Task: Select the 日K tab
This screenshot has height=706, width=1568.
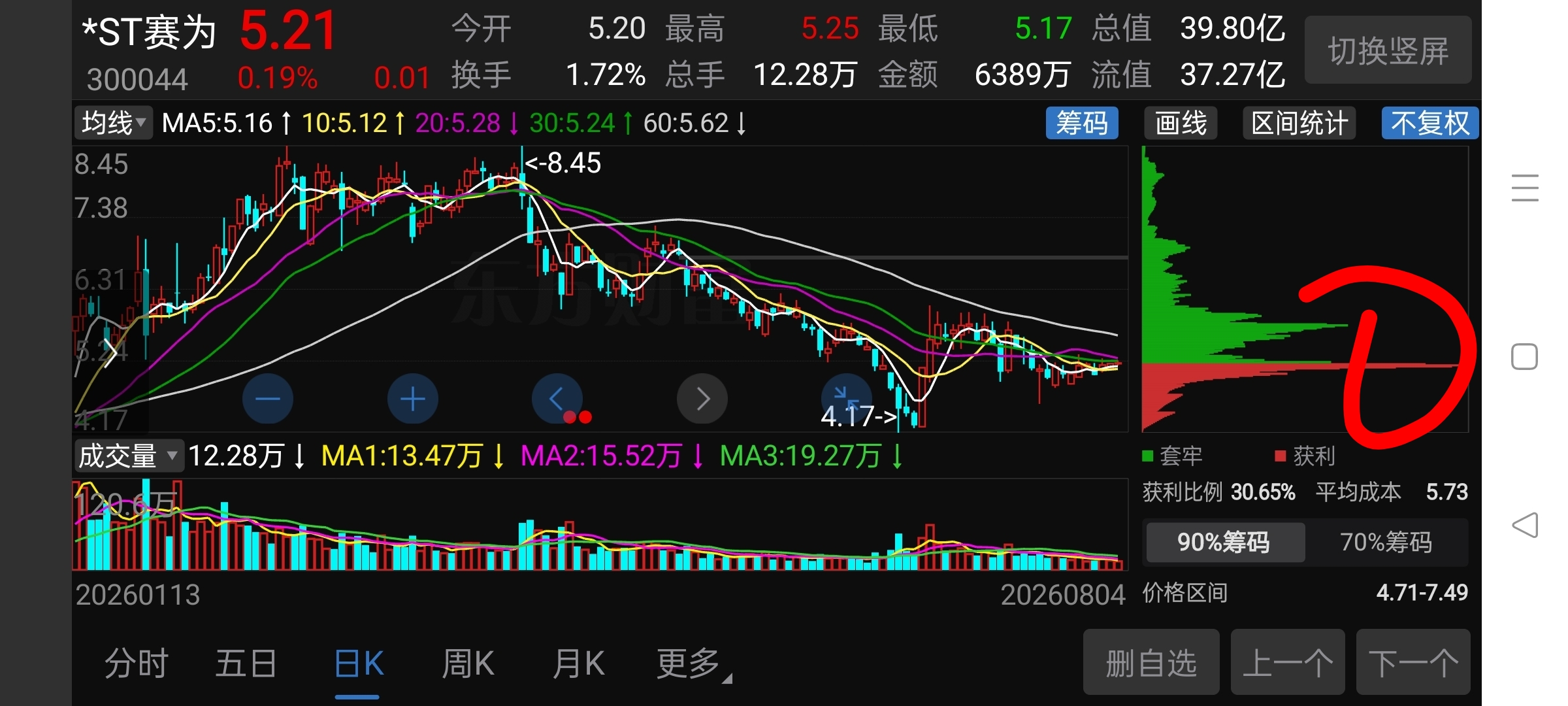Action: coord(358,664)
